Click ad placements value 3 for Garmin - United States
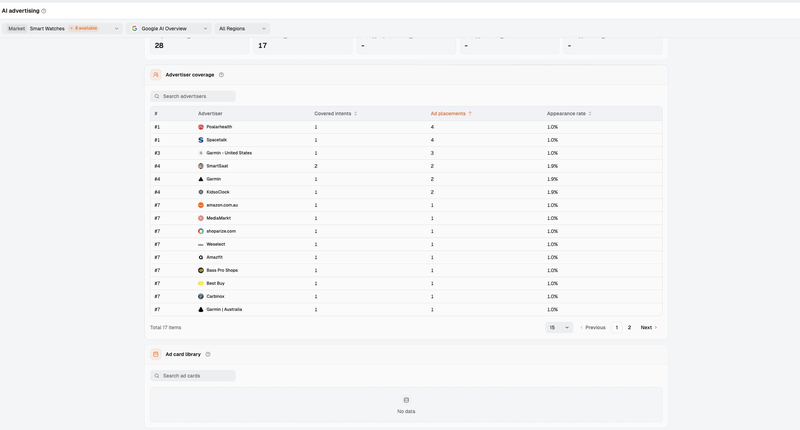This screenshot has width=800, height=430. pos(432,153)
